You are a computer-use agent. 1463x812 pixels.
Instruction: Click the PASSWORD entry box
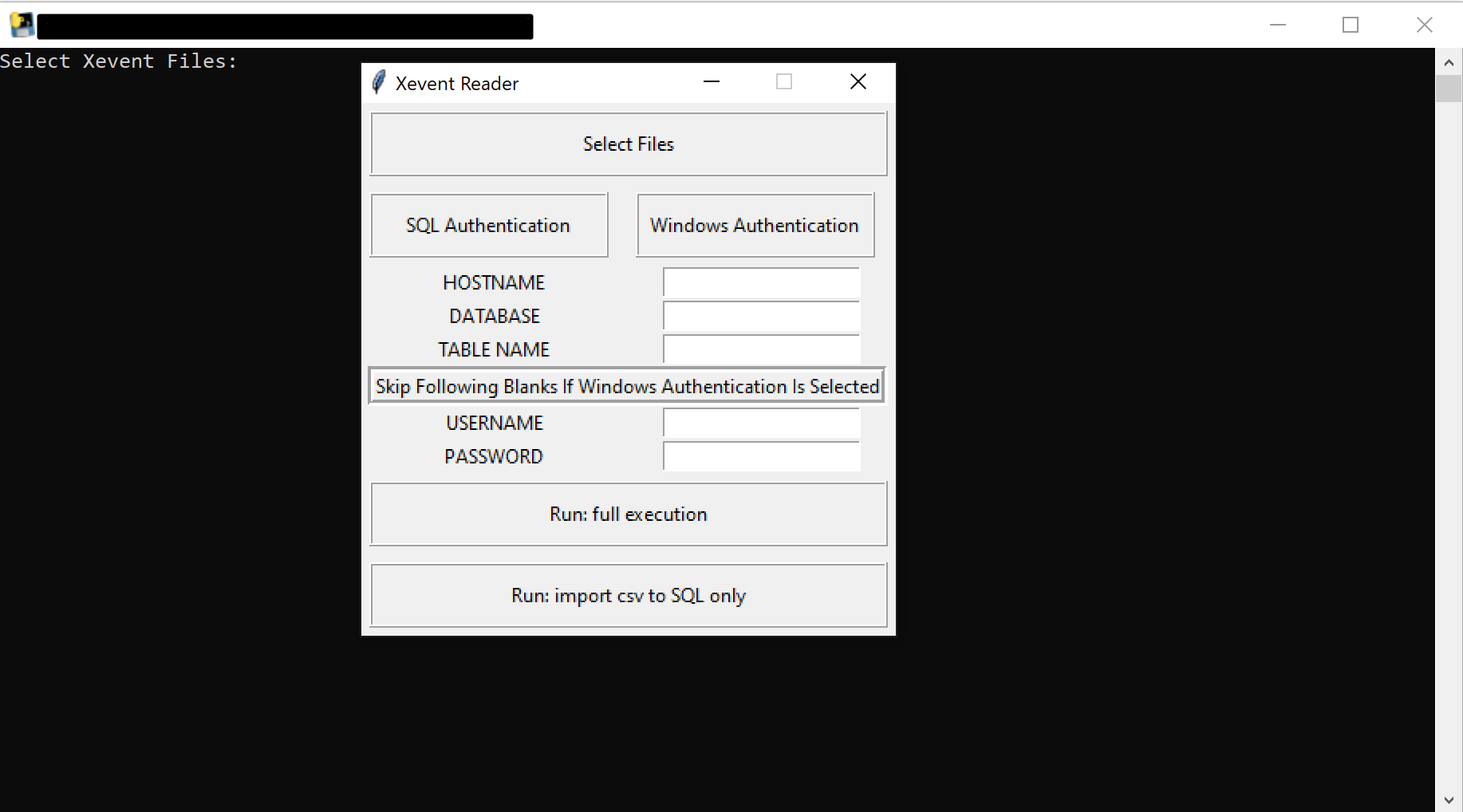point(761,456)
